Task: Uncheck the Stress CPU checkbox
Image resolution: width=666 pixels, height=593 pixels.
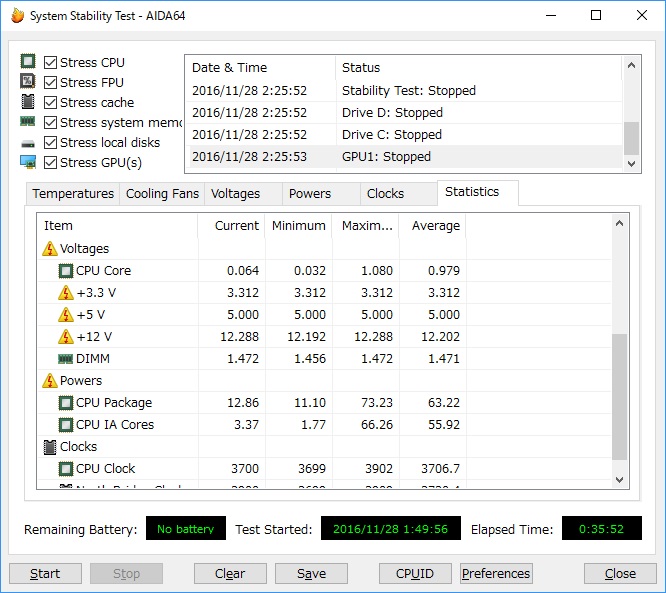Action: (50, 62)
